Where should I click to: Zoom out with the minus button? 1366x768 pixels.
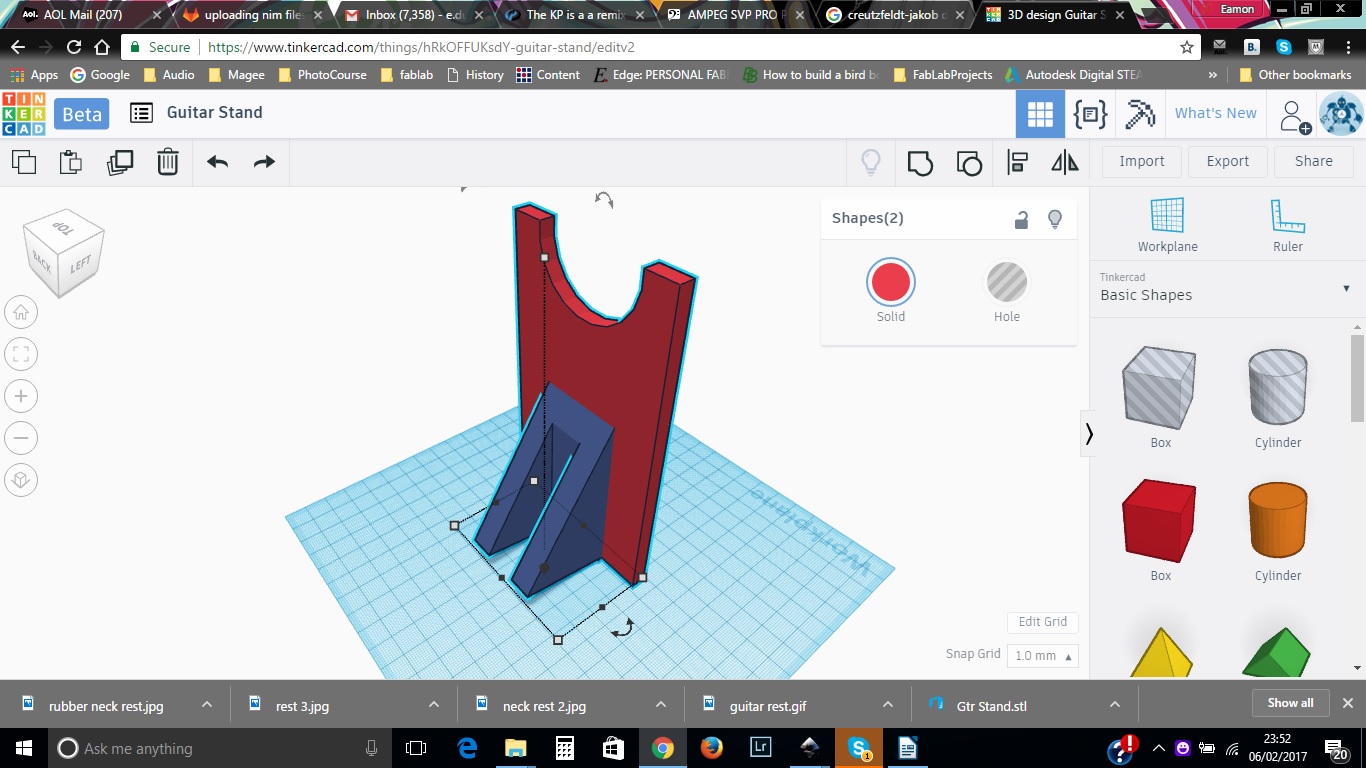[21, 438]
